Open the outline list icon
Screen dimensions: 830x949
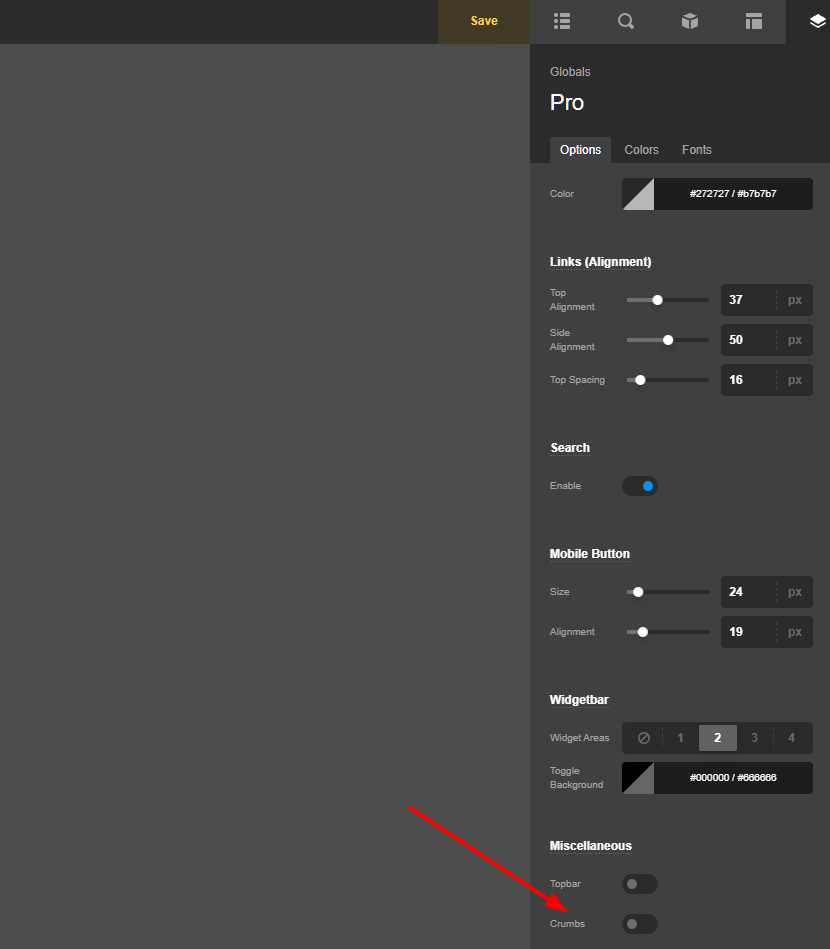pyautogui.click(x=562, y=21)
